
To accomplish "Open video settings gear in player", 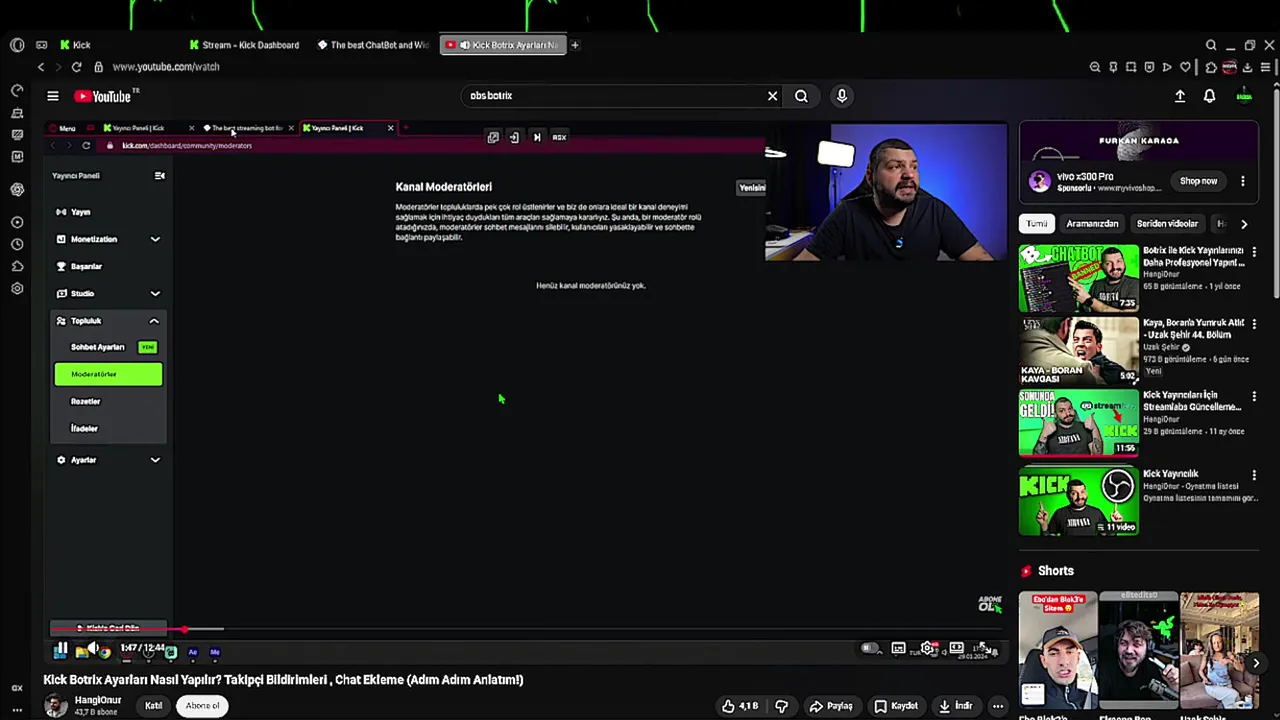I will [929, 648].
